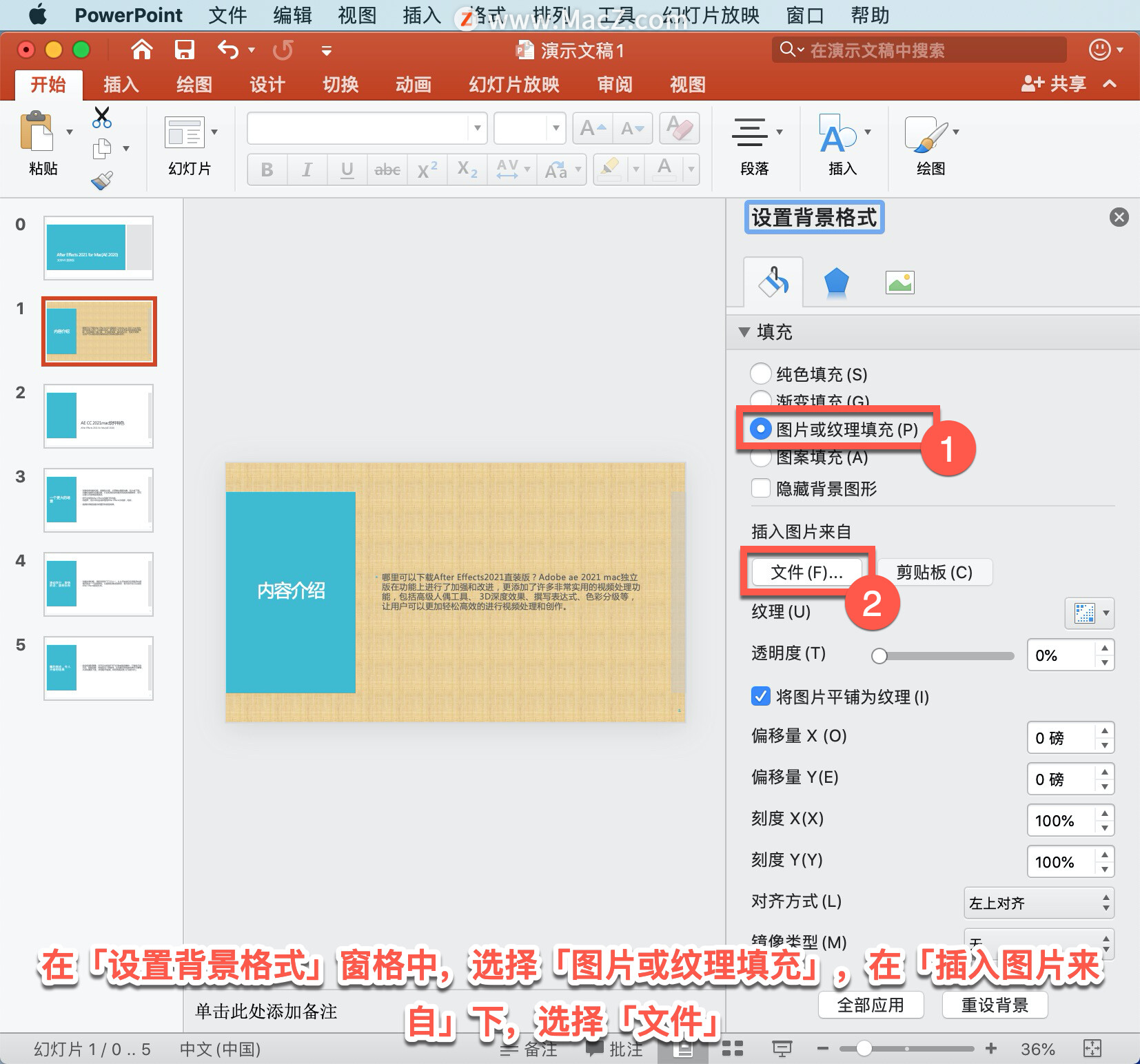Click the Format Painter brush icon

[x=102, y=181]
